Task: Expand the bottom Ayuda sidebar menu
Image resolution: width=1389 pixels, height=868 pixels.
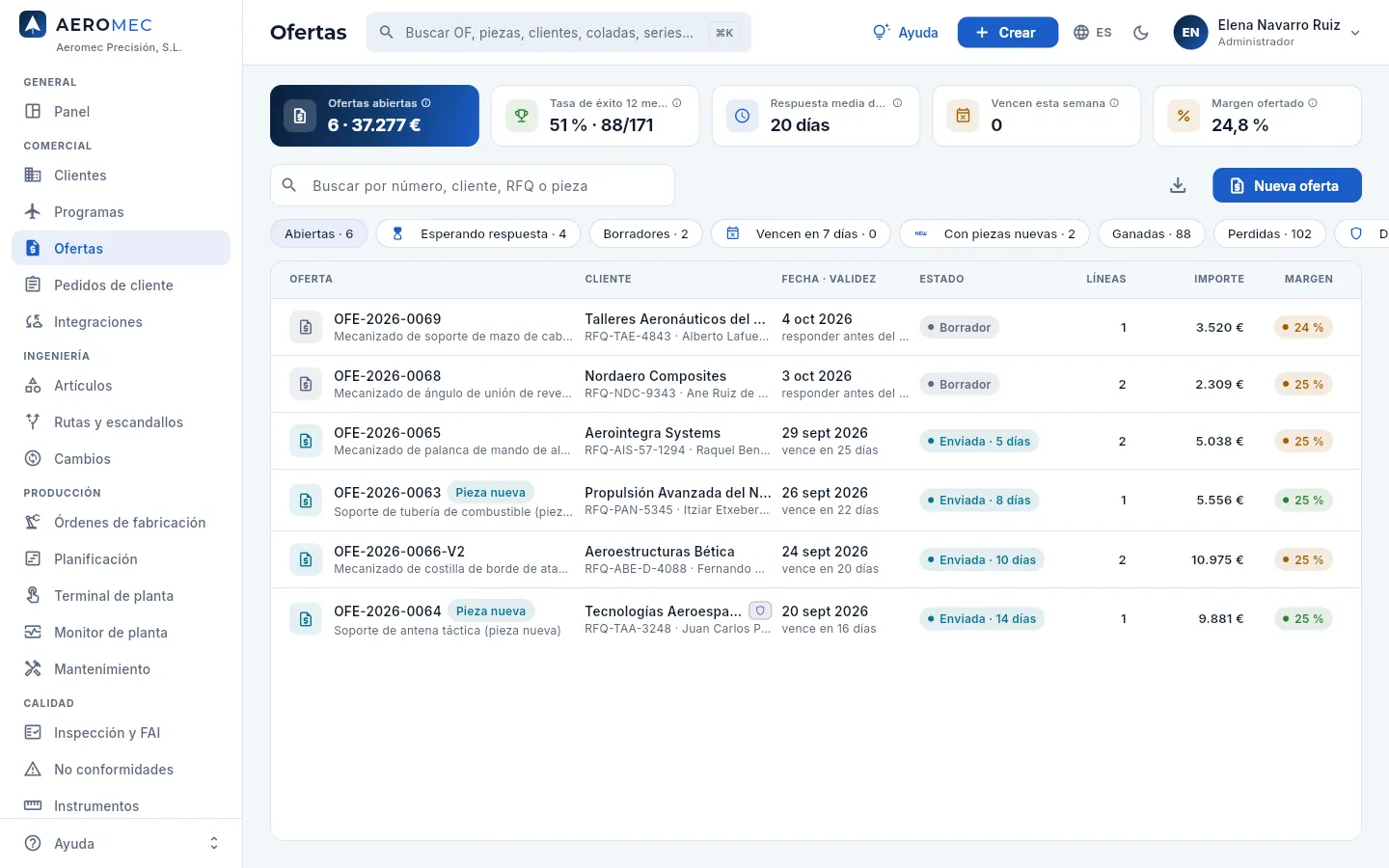Action: 121,843
